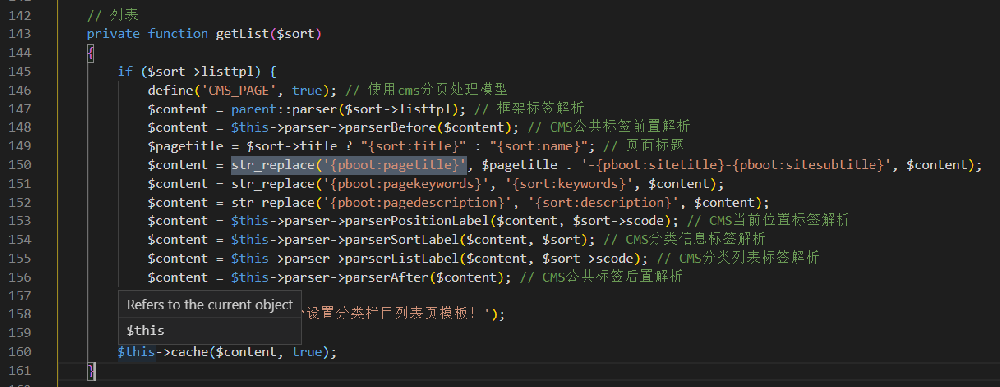Click the closing brace on line 161

pyautogui.click(x=91, y=370)
